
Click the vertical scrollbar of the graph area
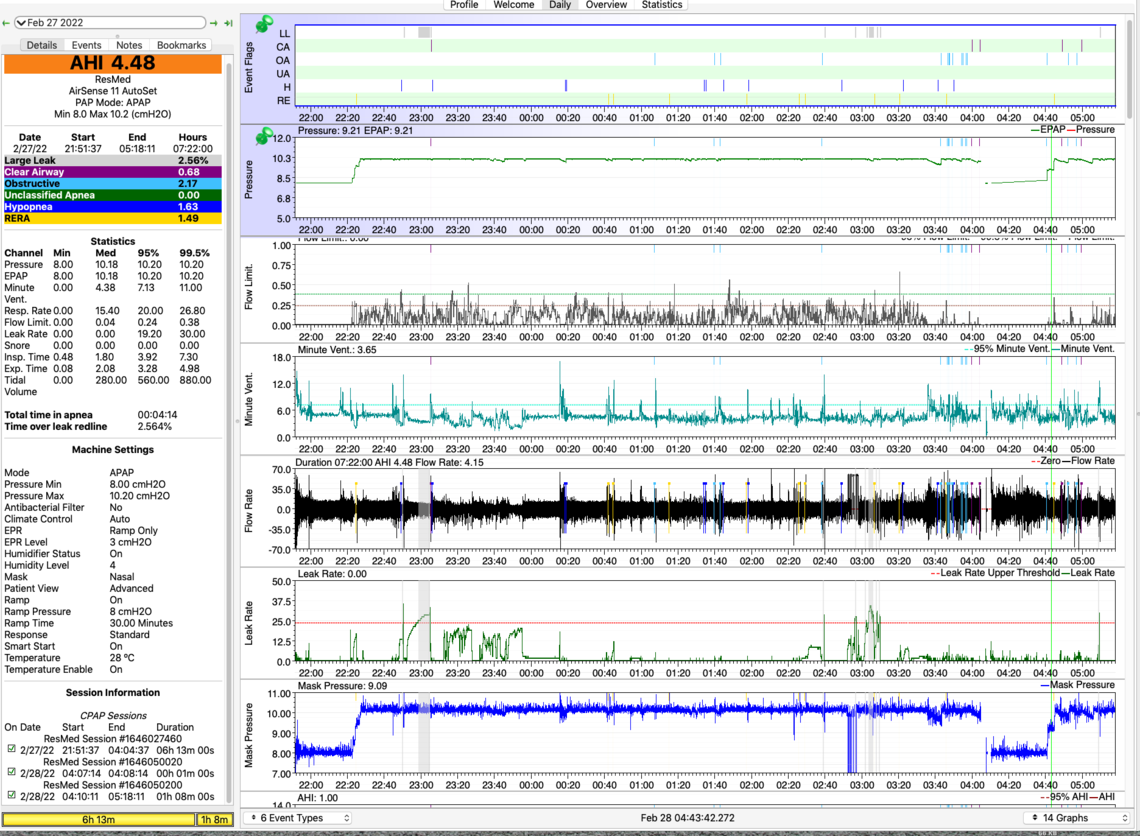[1129, 69]
